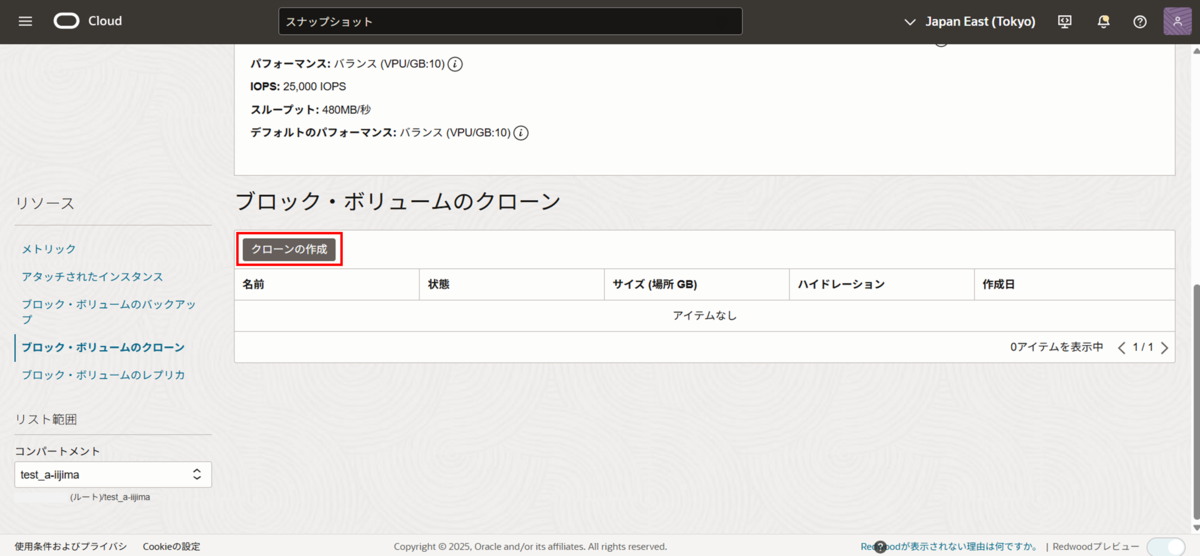Click the search field containing スナップショット
This screenshot has height=556, width=1200.
pyautogui.click(x=510, y=21)
